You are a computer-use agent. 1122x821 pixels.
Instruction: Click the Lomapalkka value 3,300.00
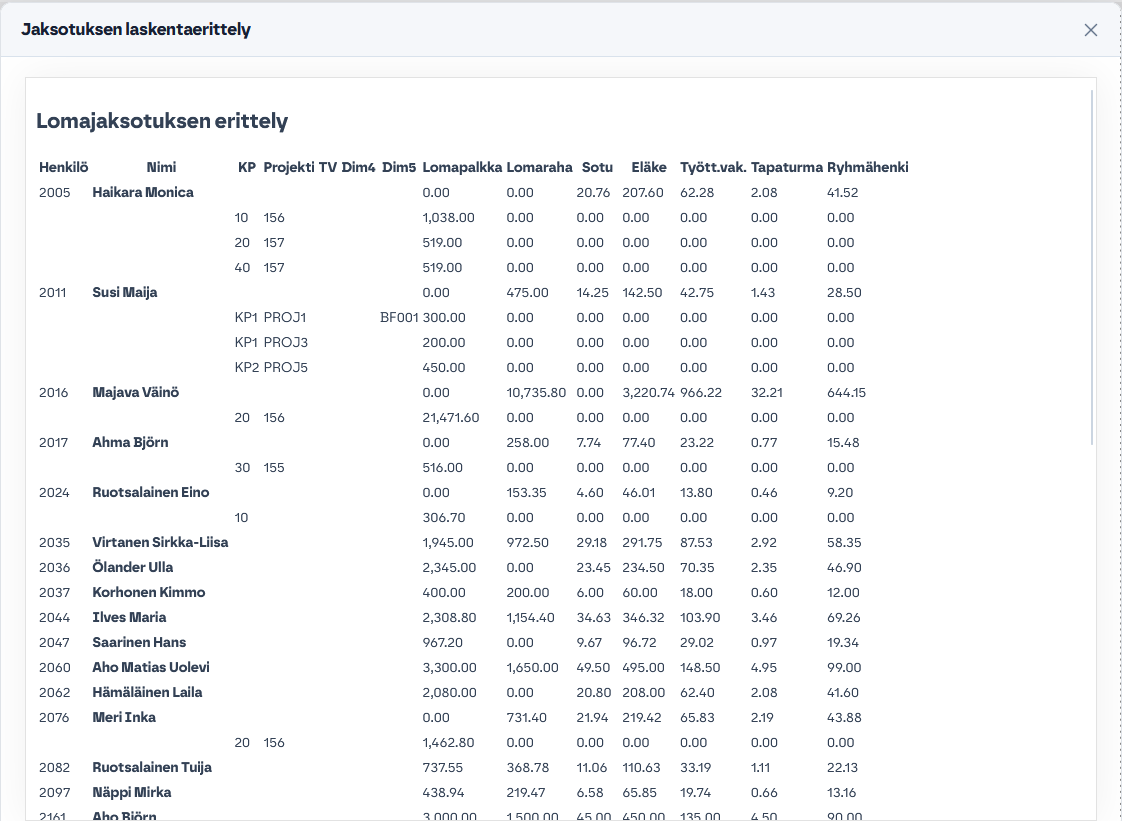coord(449,669)
